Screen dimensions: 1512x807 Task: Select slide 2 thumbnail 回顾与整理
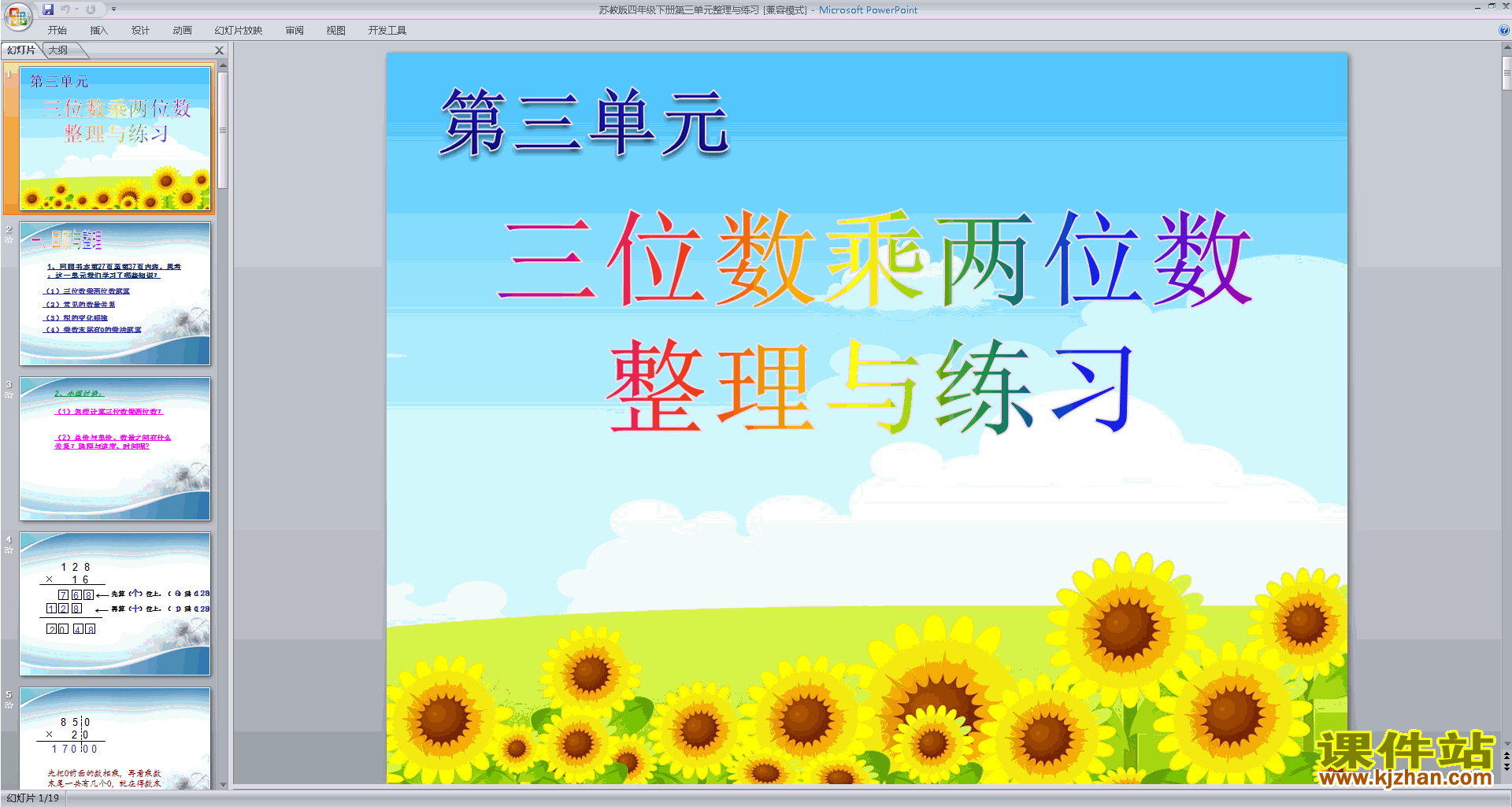(x=115, y=293)
